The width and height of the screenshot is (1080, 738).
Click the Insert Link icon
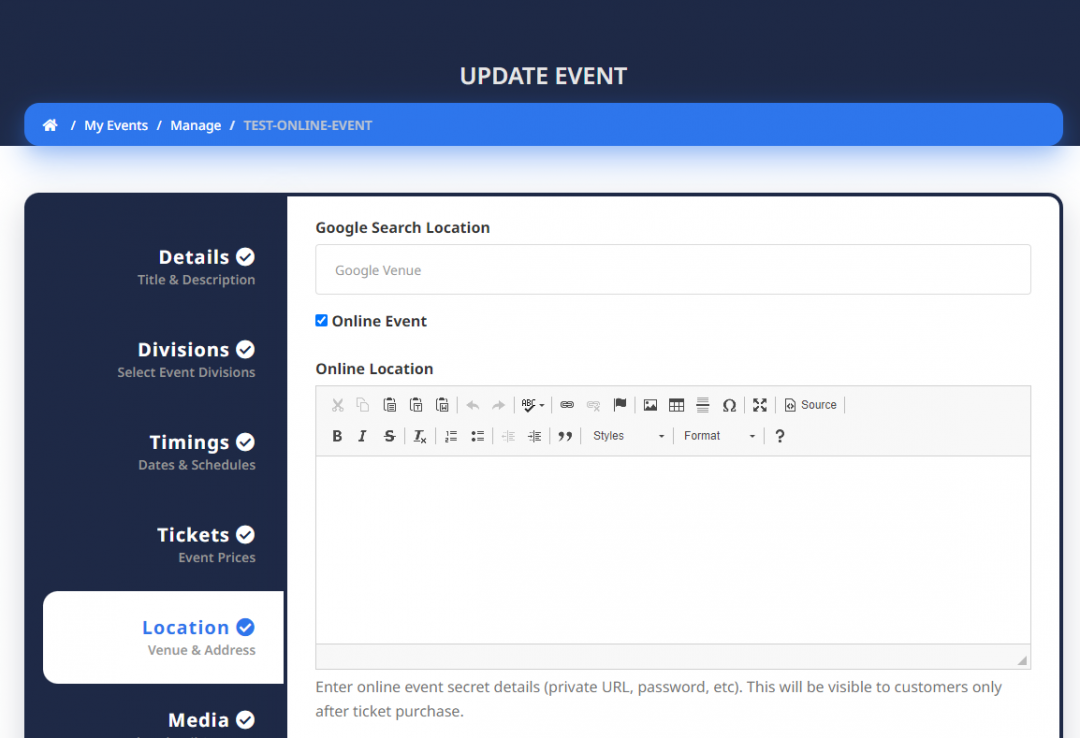tap(567, 405)
